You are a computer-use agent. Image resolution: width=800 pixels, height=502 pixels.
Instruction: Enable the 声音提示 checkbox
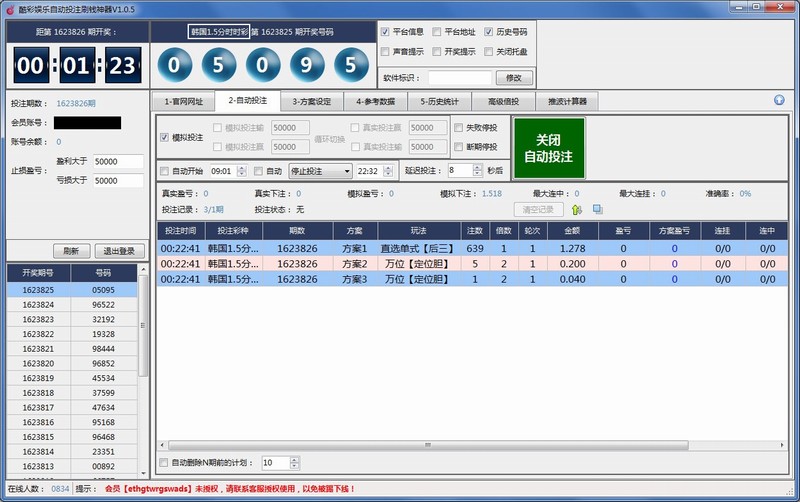pos(385,52)
